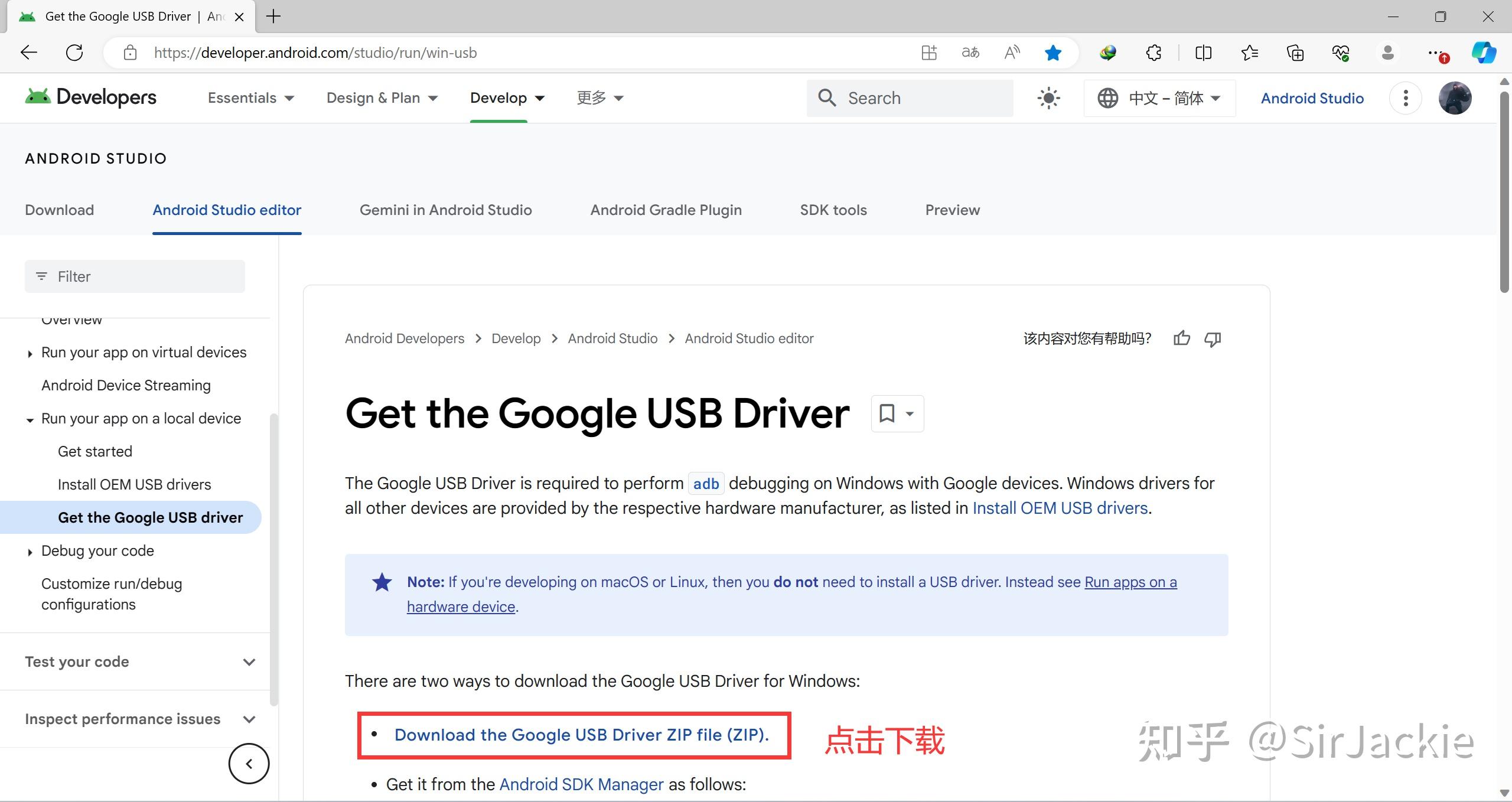Open Customize run/debug configurations item
This screenshot has width=1512, height=802.
tap(112, 594)
